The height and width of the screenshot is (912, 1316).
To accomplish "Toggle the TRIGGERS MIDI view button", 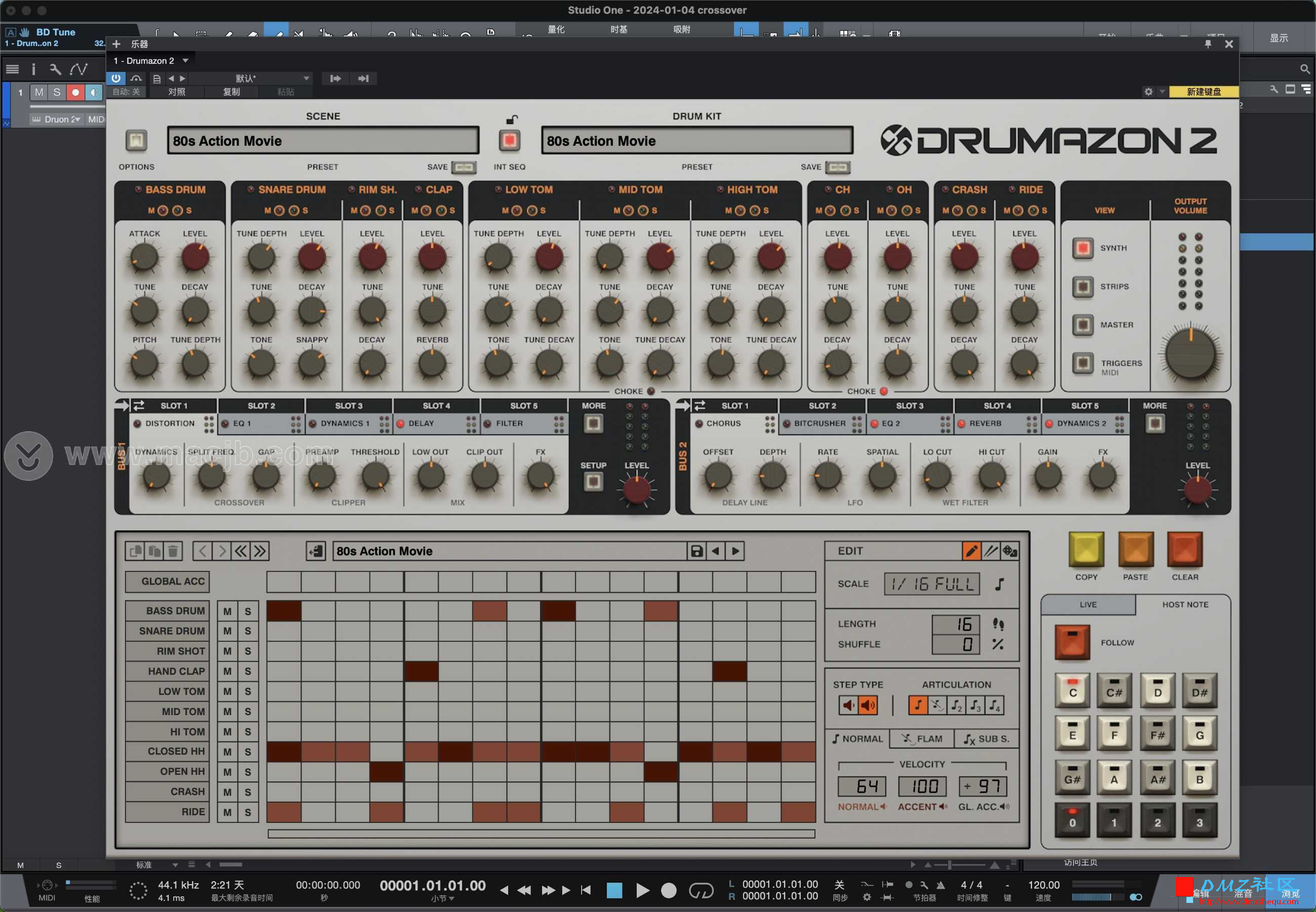I will point(1082,362).
